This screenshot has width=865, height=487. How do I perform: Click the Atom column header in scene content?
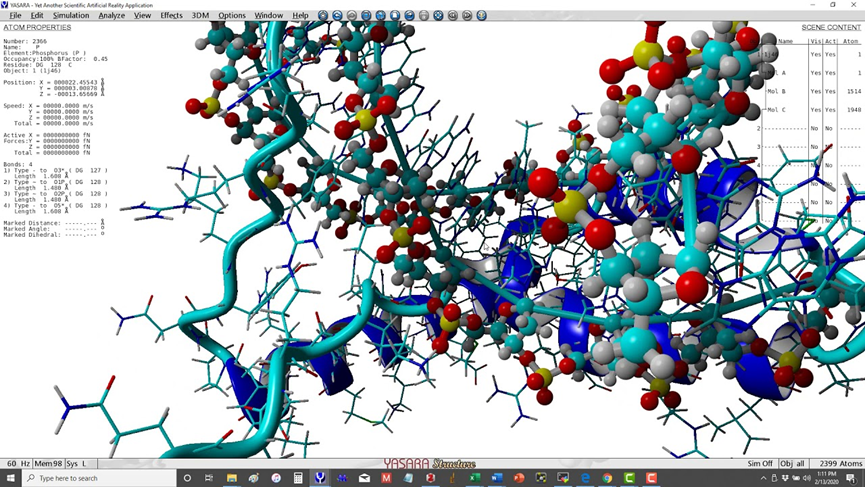tap(850, 41)
